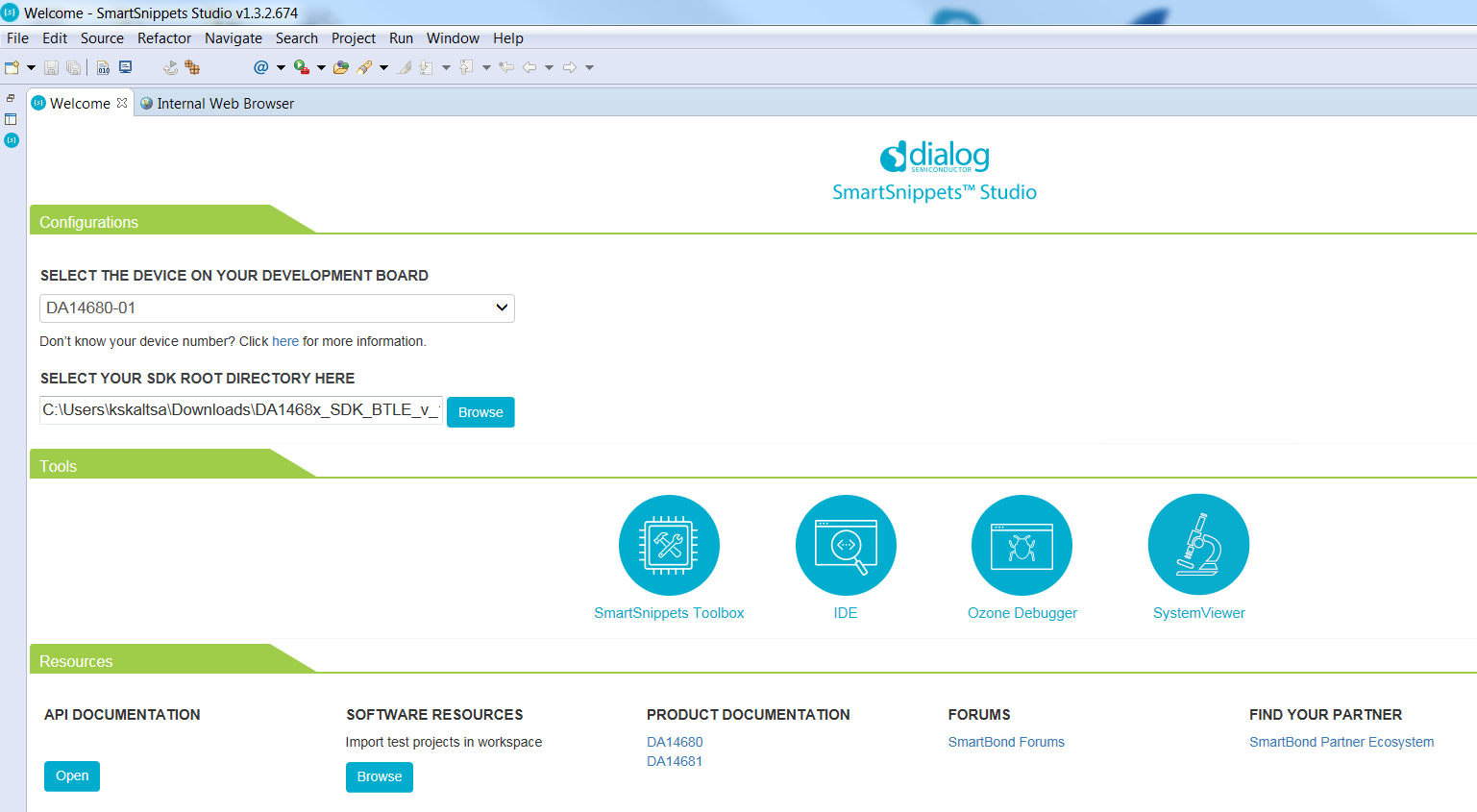Launch the Ozone Debugger circle icon
1477x812 pixels.
[1022, 545]
